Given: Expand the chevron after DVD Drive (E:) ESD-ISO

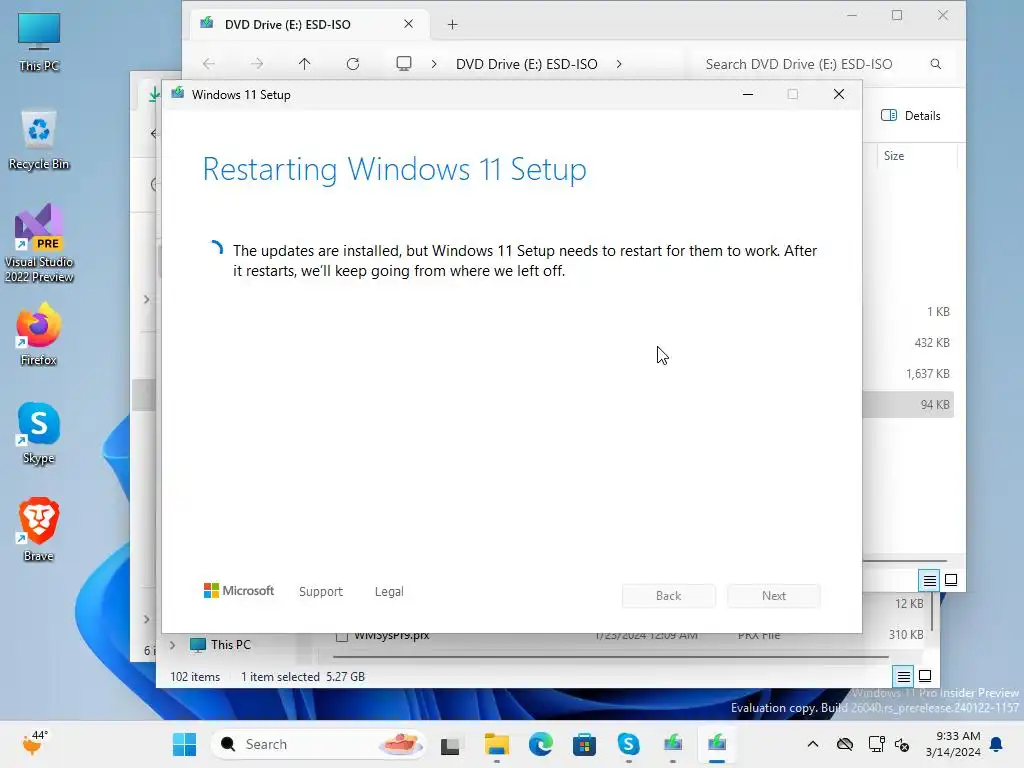Looking at the screenshot, I should 618,64.
